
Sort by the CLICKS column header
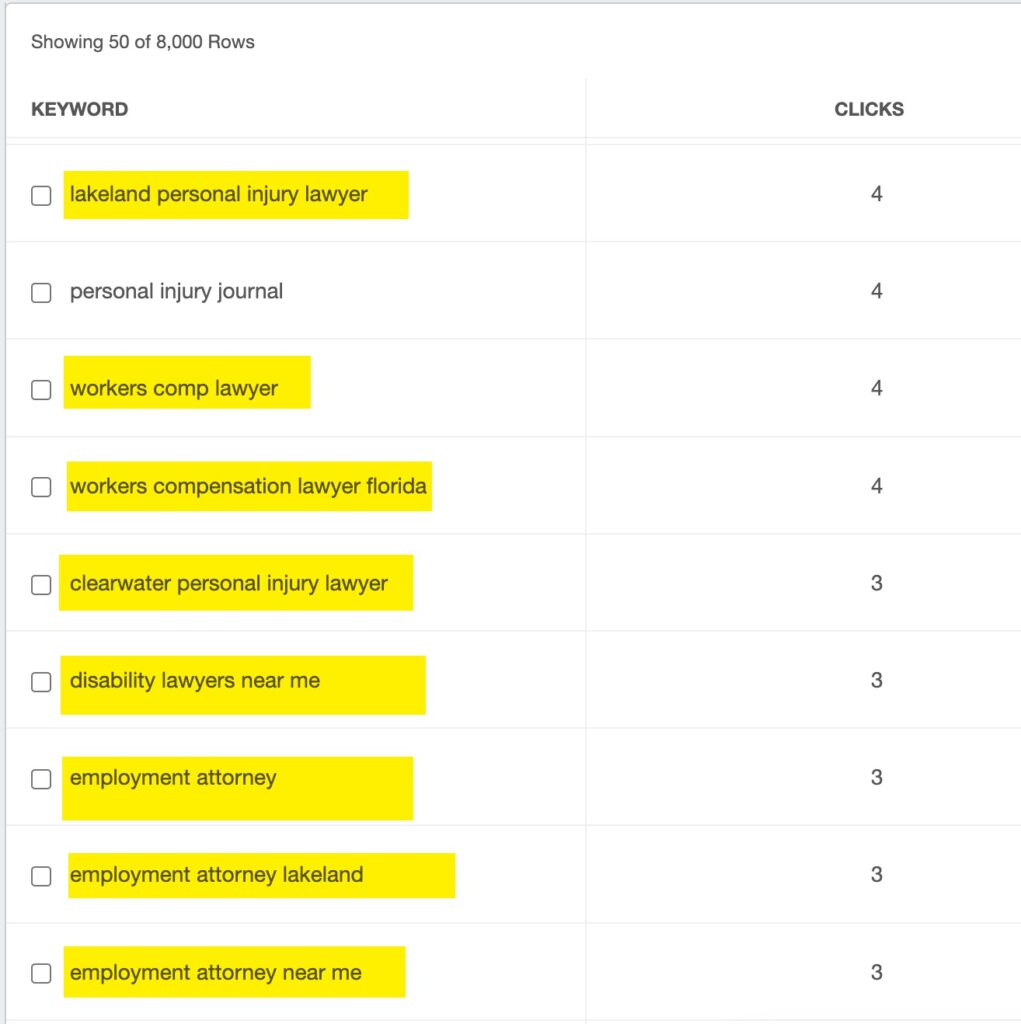tap(869, 110)
